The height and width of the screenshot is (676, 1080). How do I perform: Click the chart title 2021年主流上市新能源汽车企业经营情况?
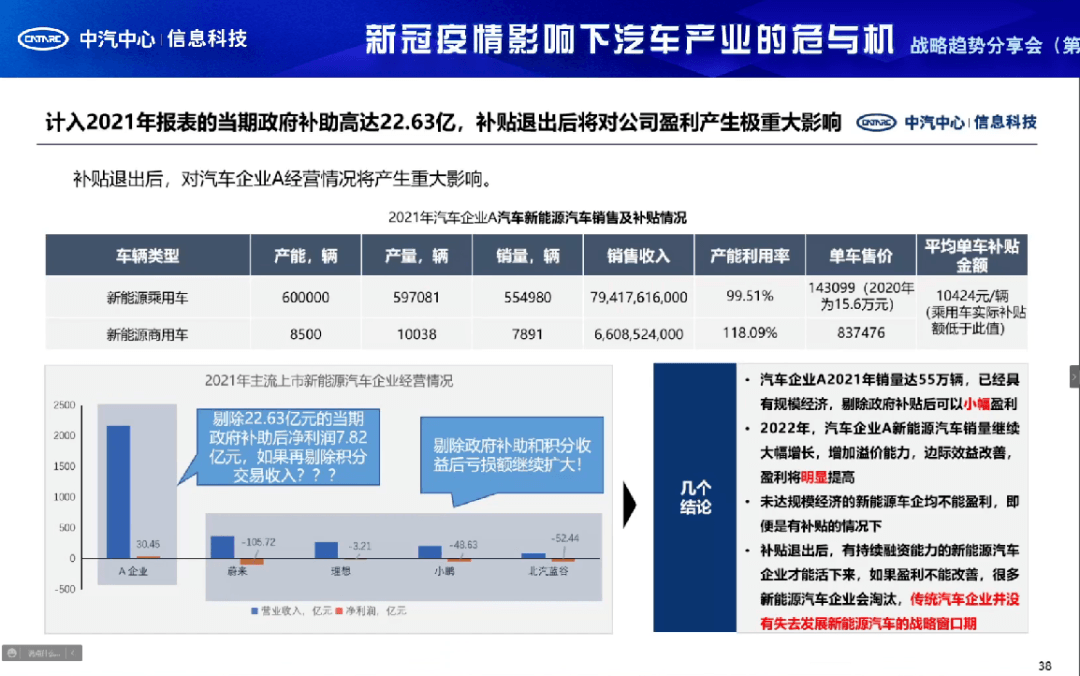click(x=329, y=381)
